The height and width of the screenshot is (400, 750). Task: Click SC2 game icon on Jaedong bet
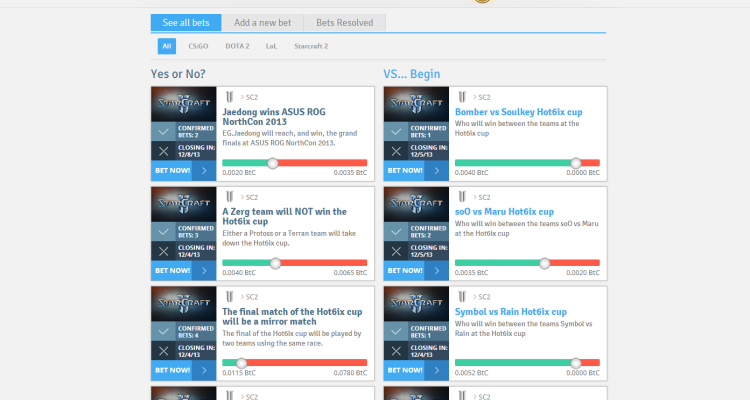230,97
